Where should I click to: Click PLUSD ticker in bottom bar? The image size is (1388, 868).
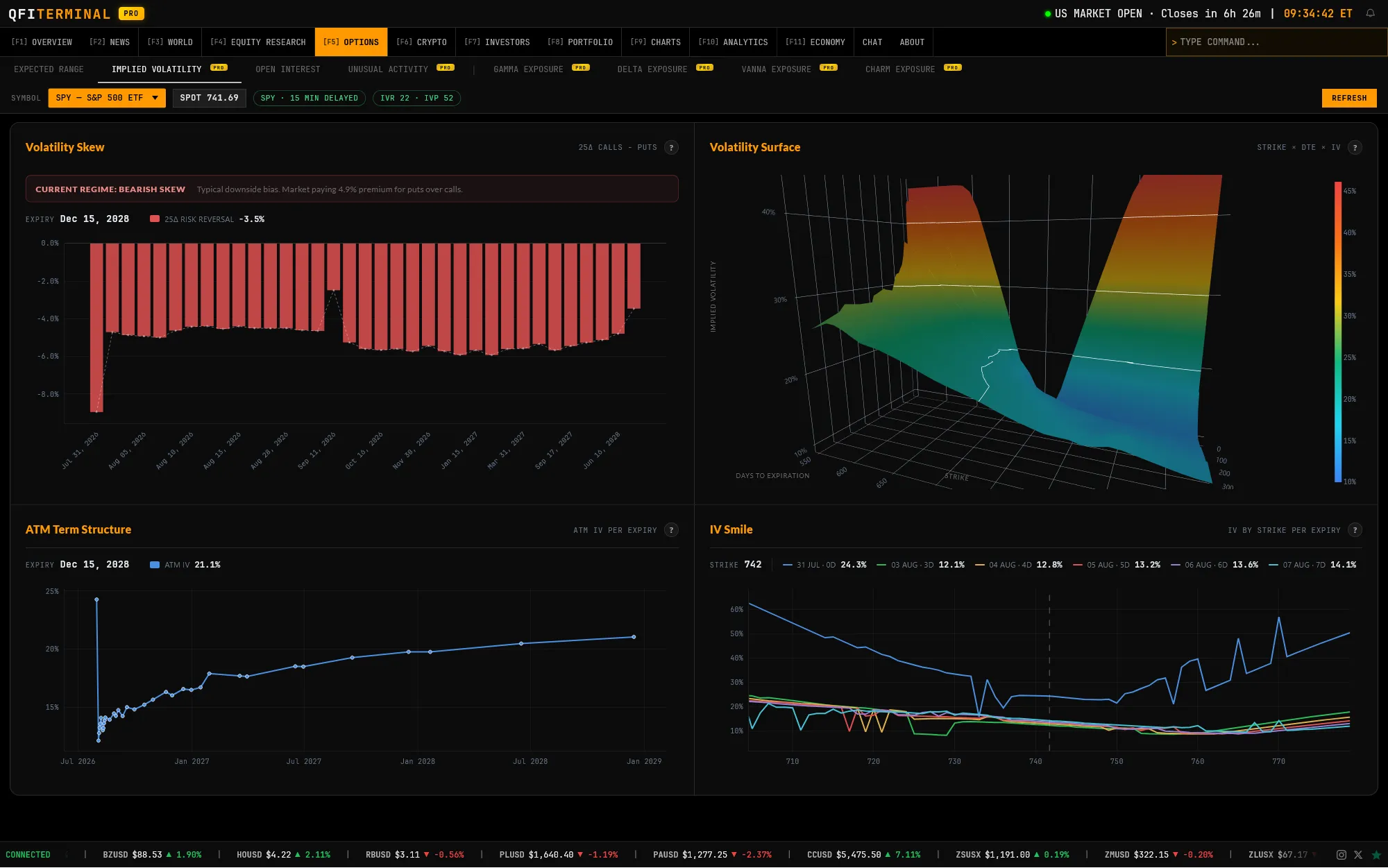tap(559, 855)
